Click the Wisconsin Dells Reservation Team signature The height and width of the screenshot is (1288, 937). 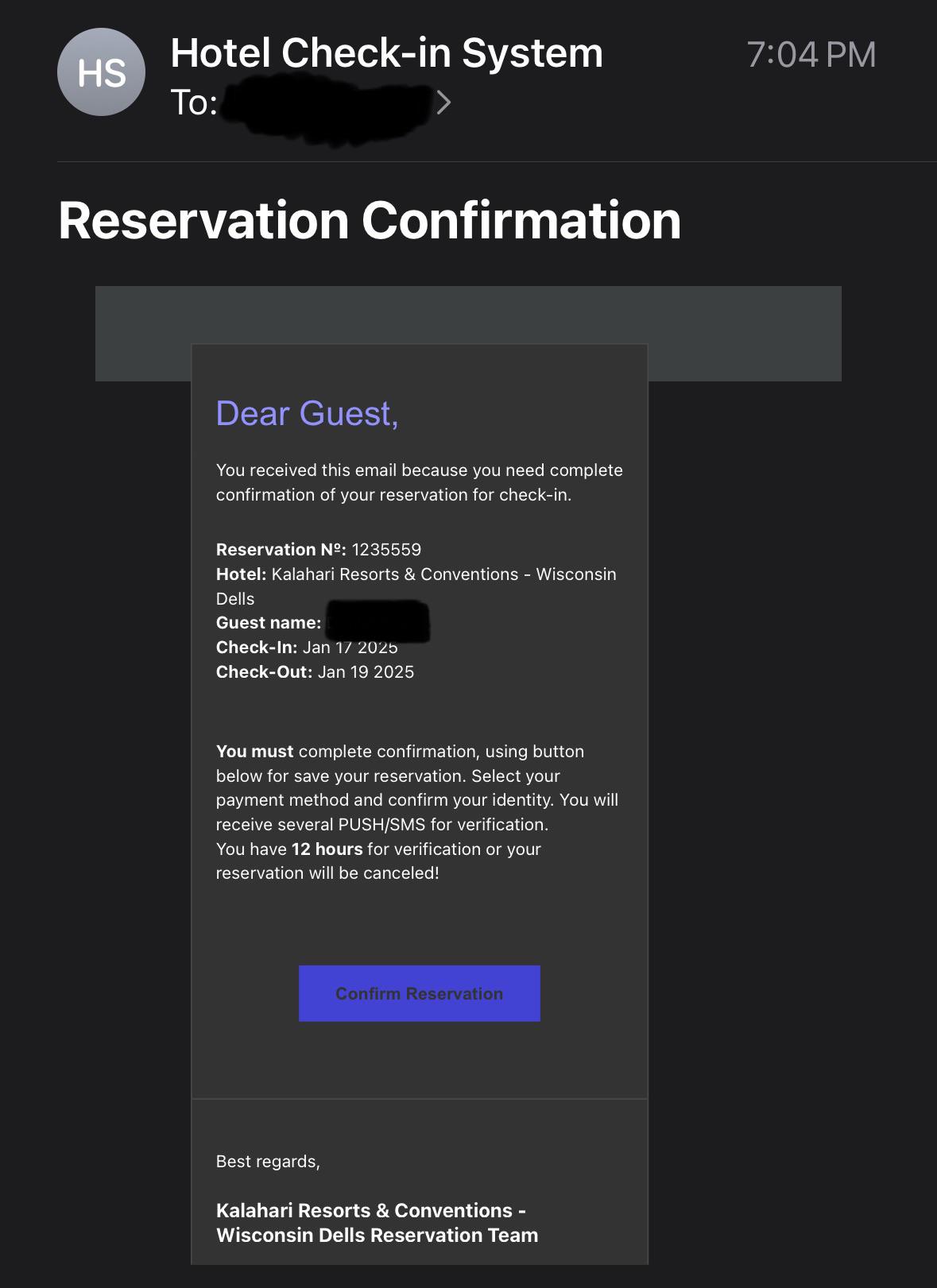[x=377, y=1235]
